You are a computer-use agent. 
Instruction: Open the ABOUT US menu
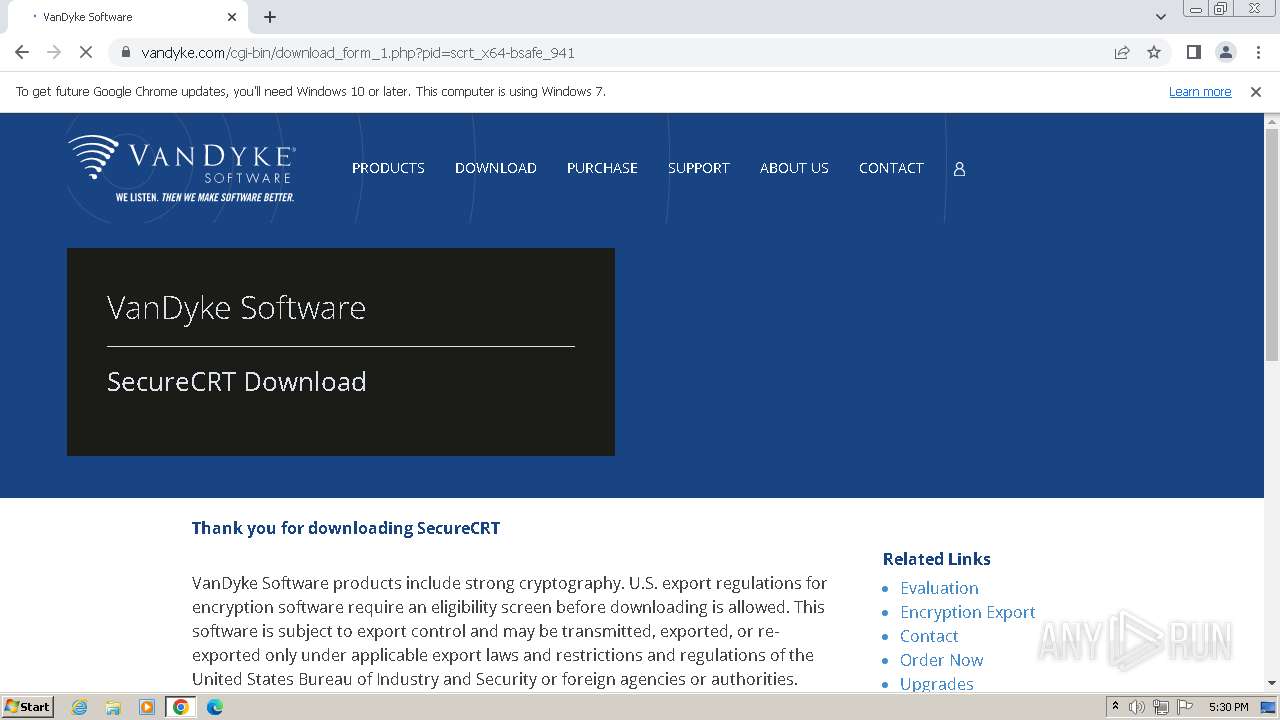[794, 168]
